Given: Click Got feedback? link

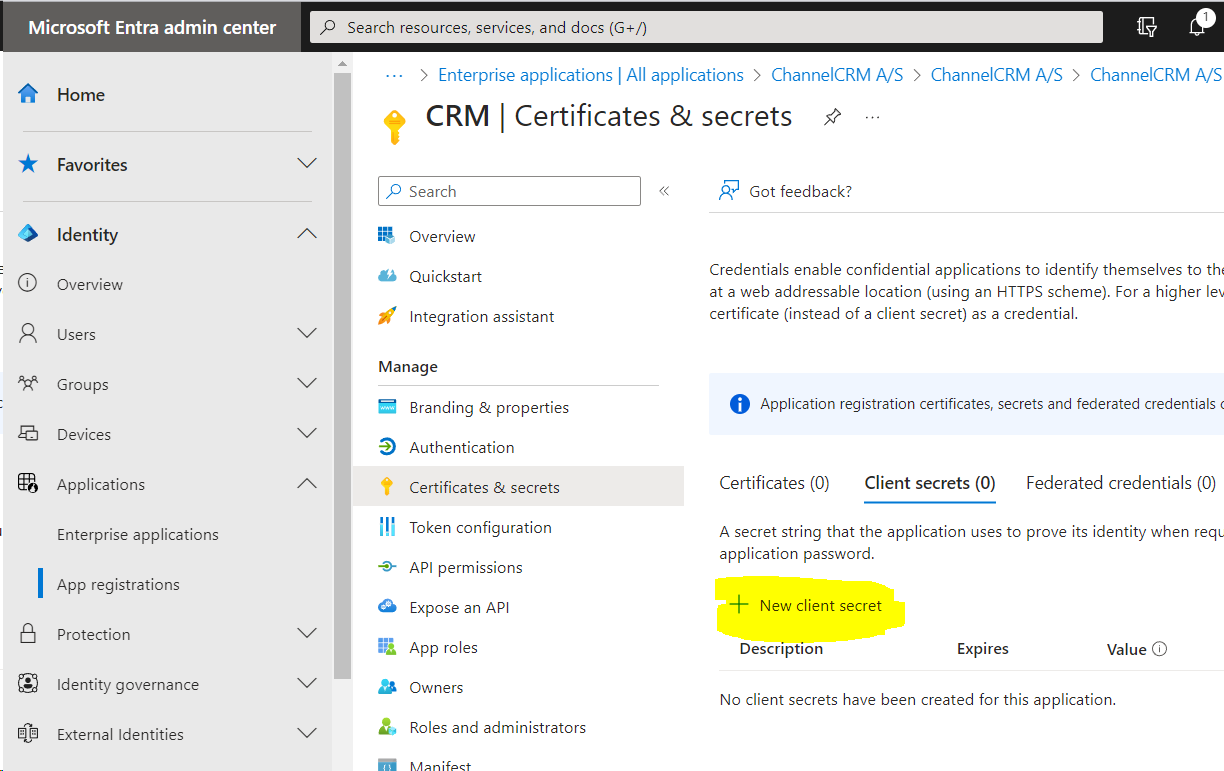Looking at the screenshot, I should (800, 191).
